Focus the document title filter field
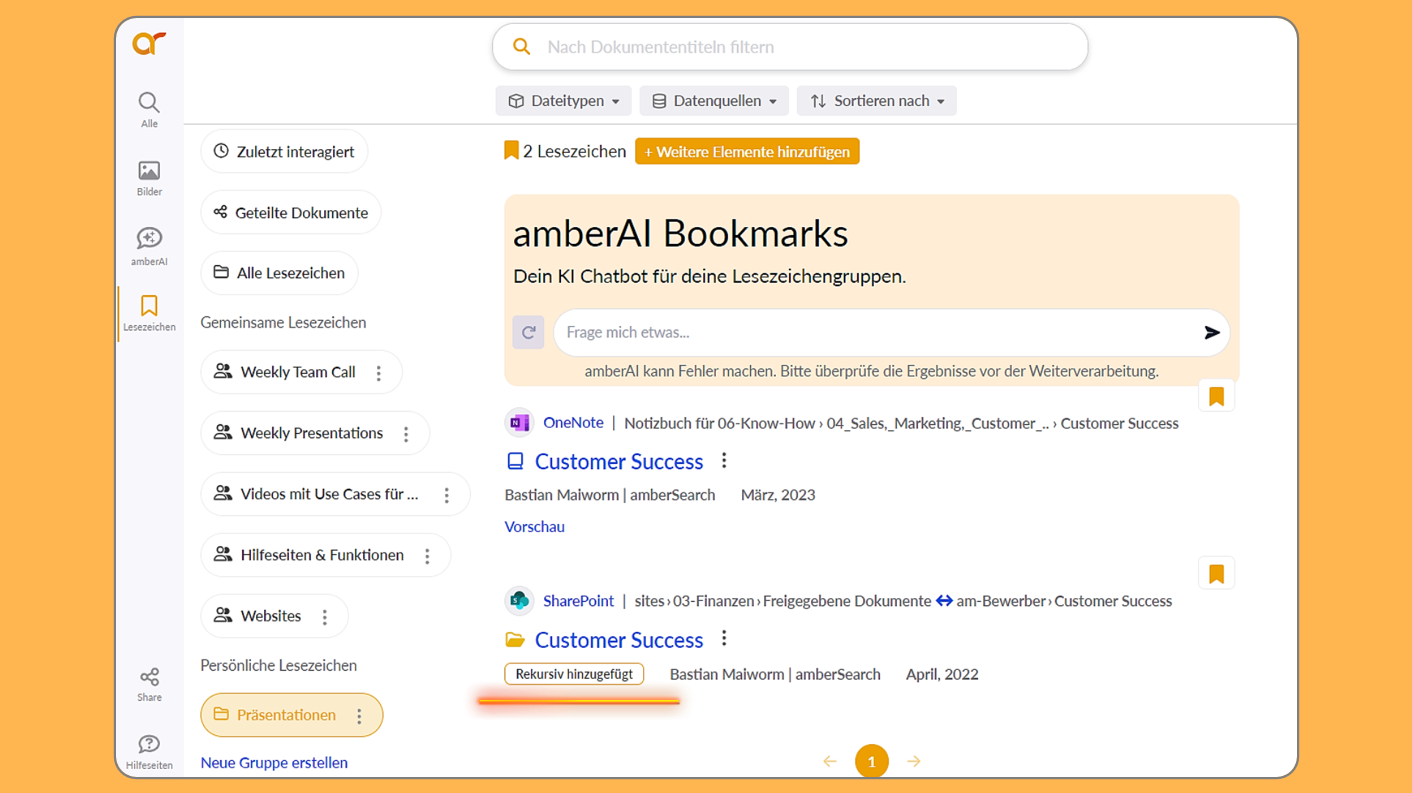Image resolution: width=1412 pixels, height=793 pixels. (790, 47)
